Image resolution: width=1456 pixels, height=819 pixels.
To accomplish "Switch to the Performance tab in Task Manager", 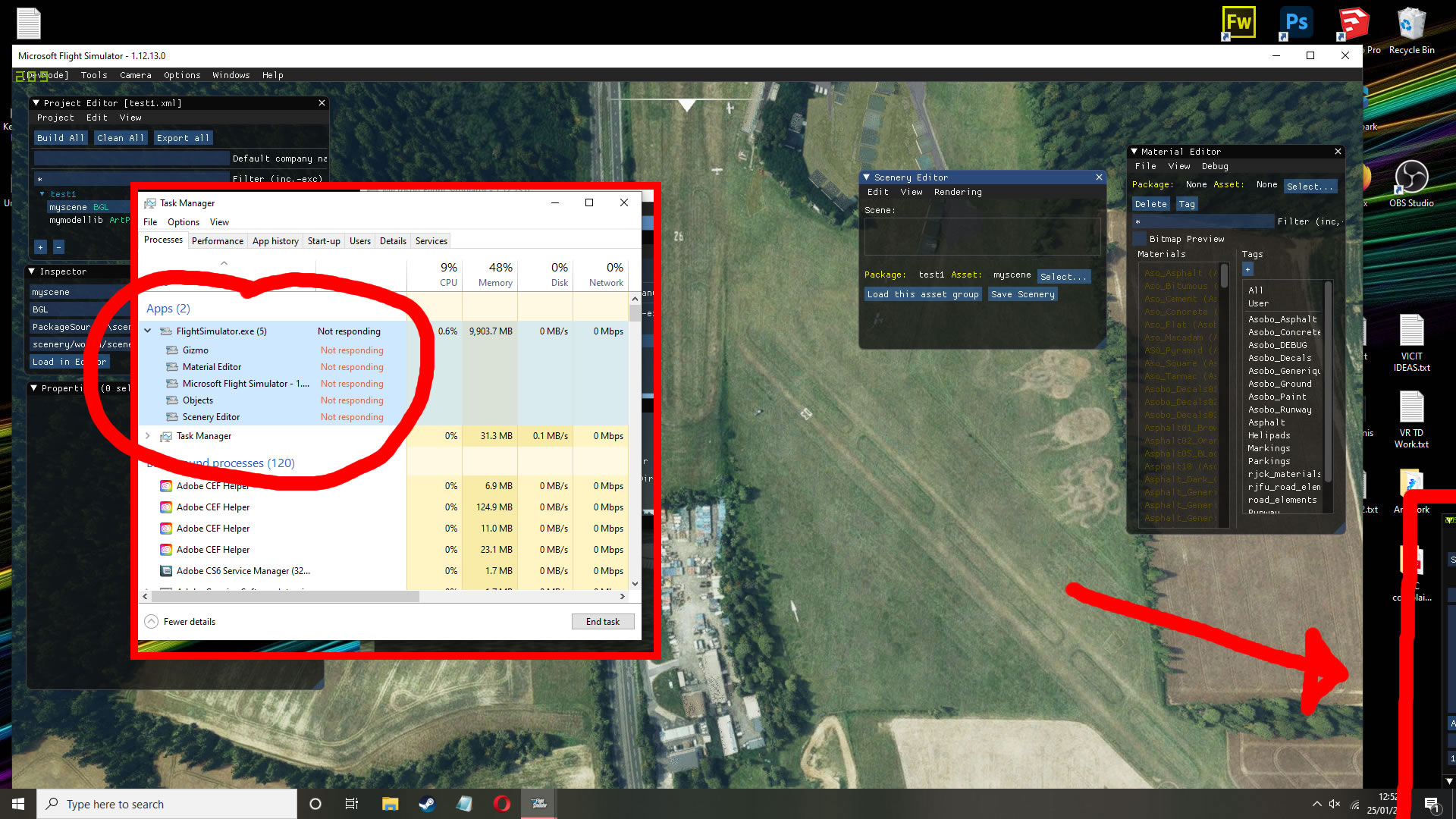I will [x=218, y=240].
